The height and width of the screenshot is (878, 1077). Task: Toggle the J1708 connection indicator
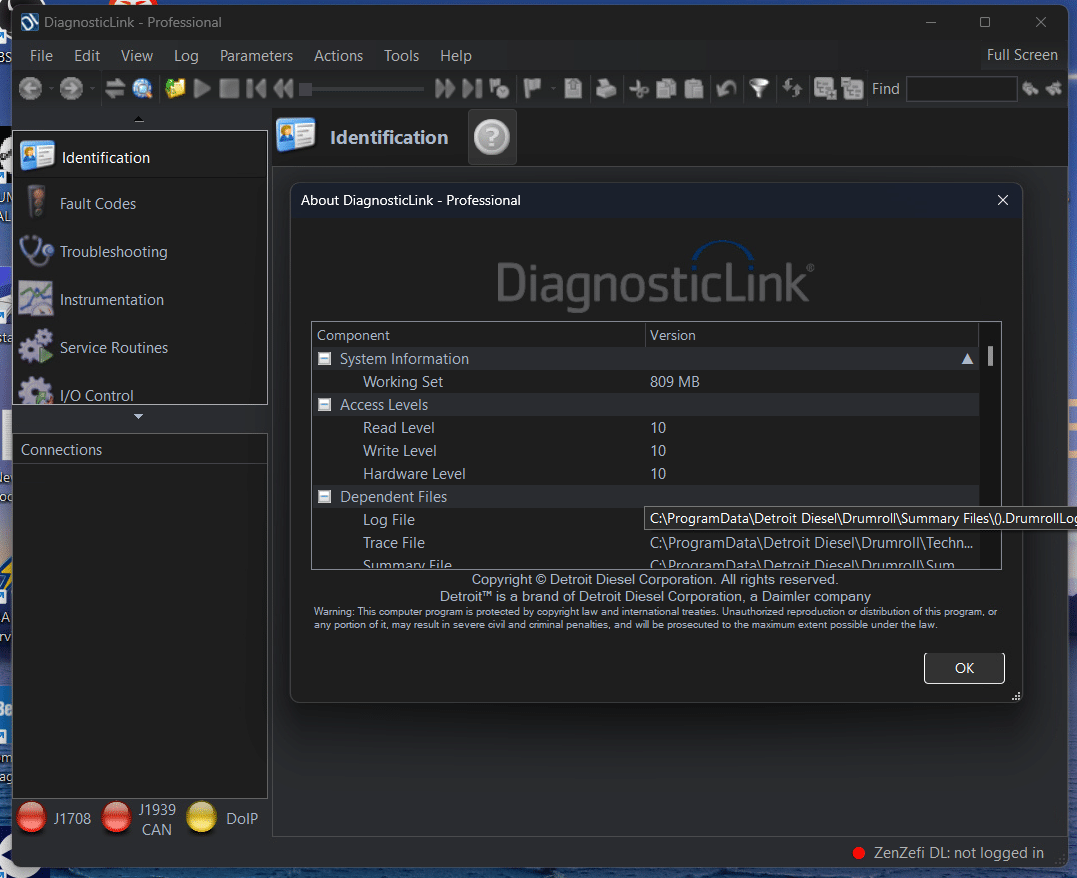tap(31, 817)
